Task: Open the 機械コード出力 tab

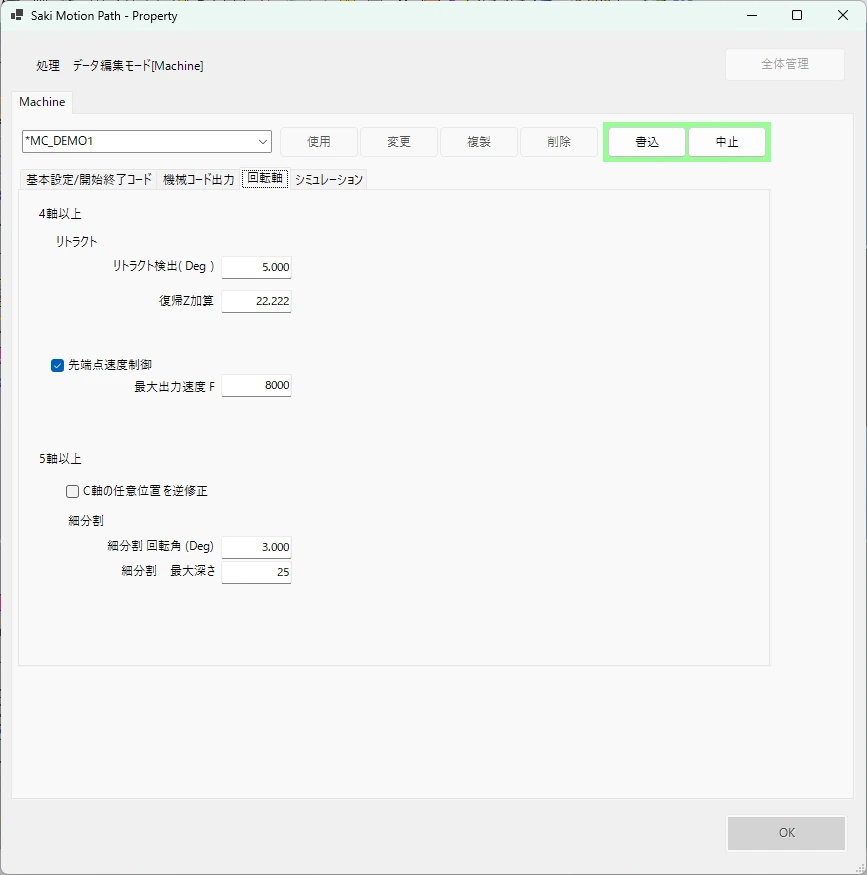Action: [x=199, y=179]
